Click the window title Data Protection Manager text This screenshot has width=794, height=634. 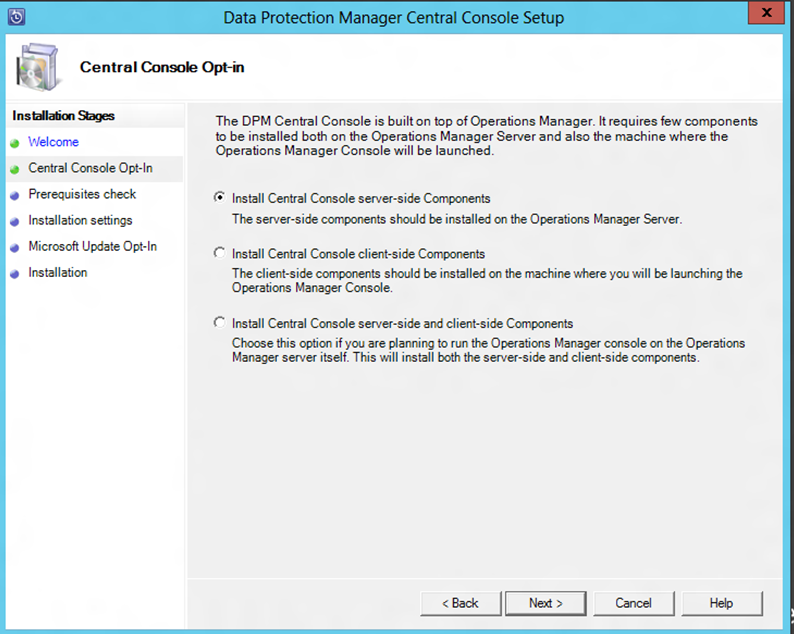point(393,18)
